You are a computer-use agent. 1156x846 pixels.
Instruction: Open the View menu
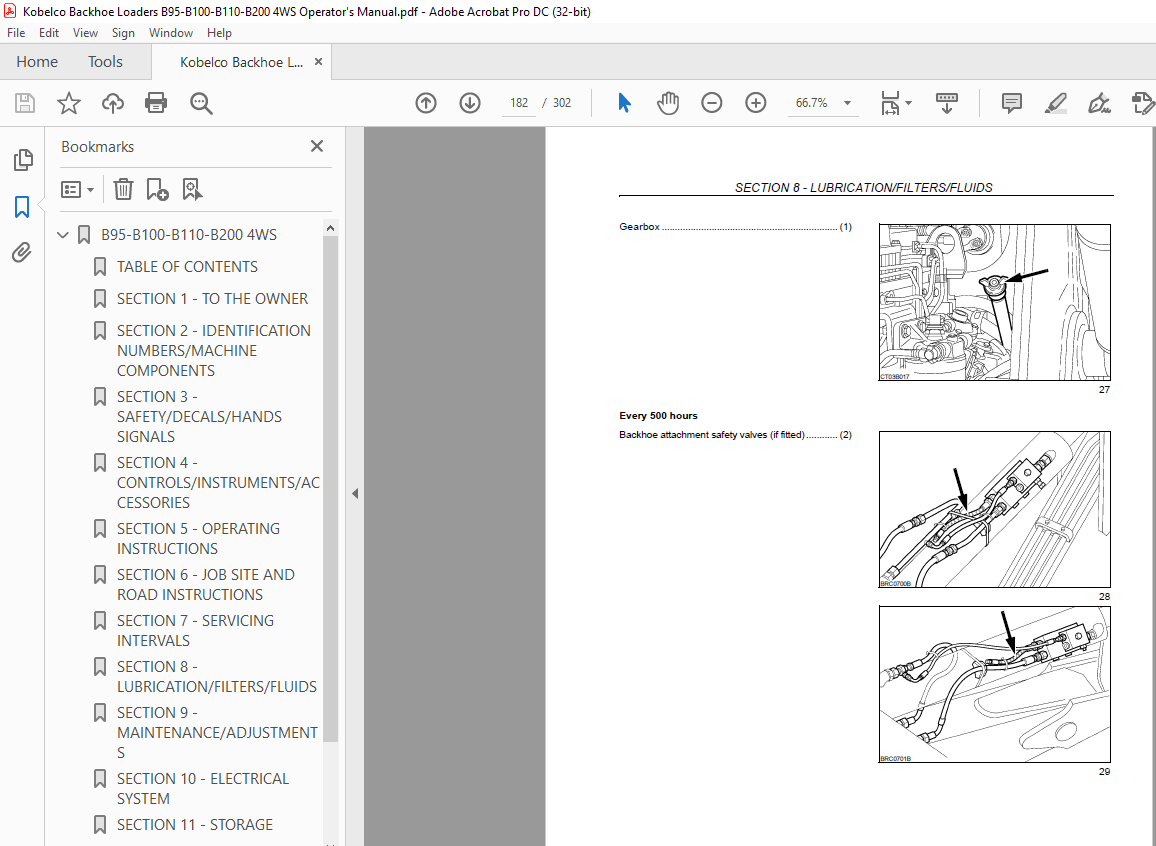(85, 32)
